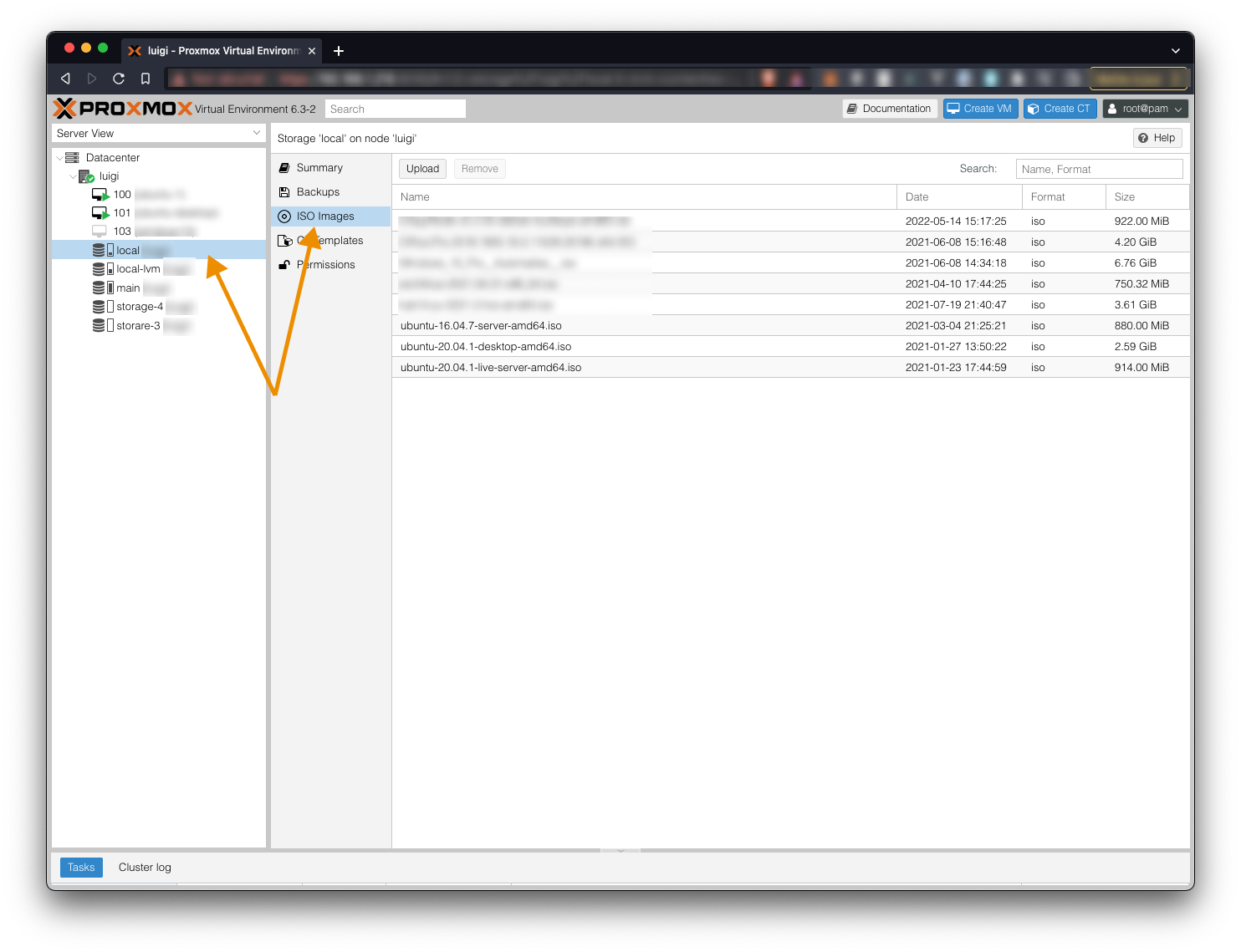This screenshot has height=952, width=1241.
Task: Open Documentation
Action: point(889,109)
